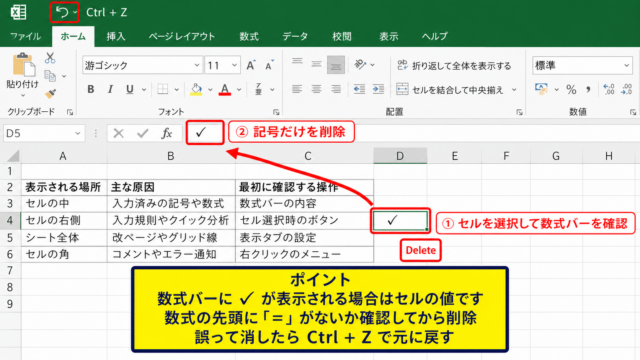
Task: Open the font size 11 dropdown
Action: coord(234,65)
